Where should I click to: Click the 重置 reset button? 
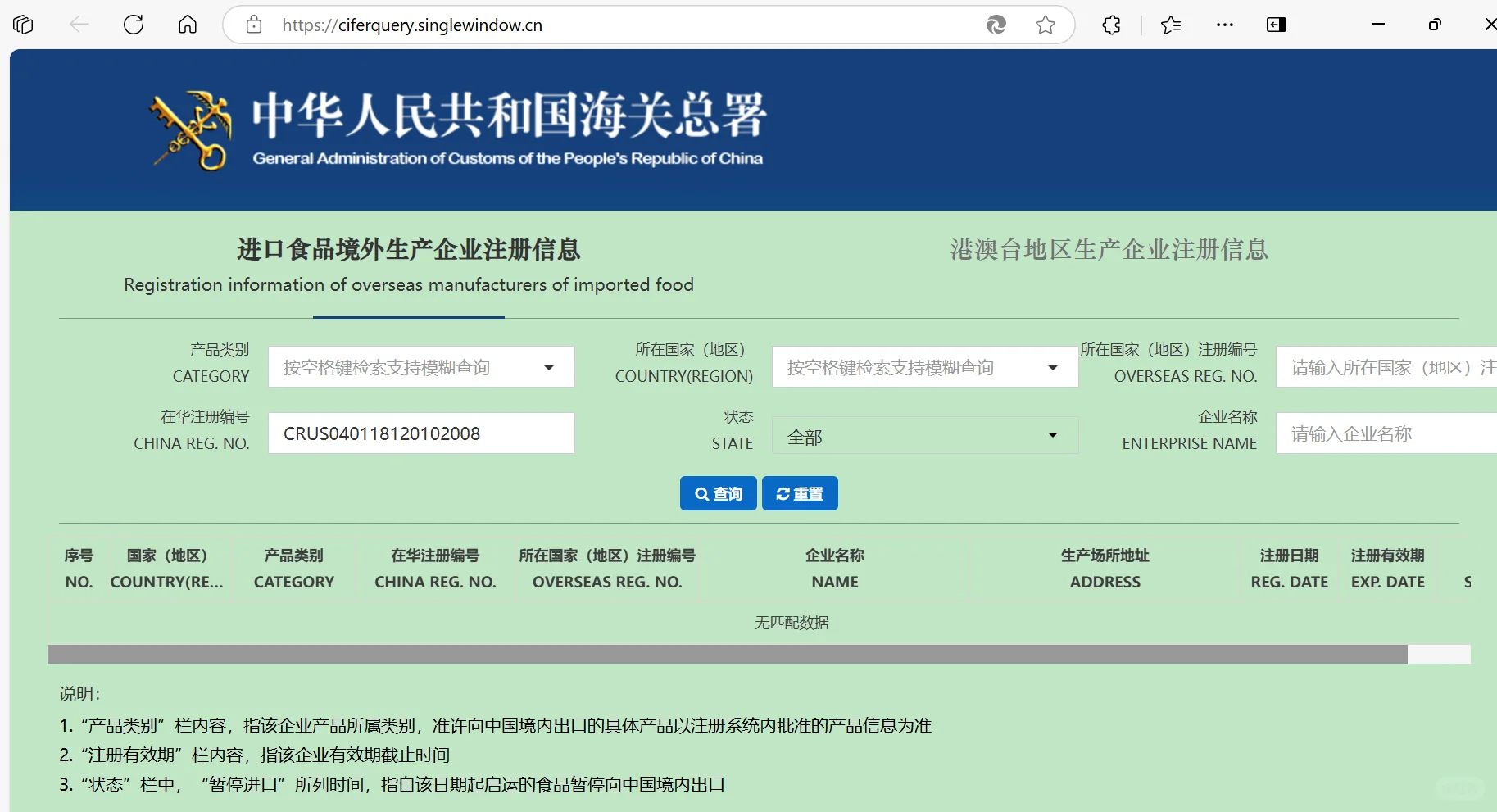tap(800, 493)
